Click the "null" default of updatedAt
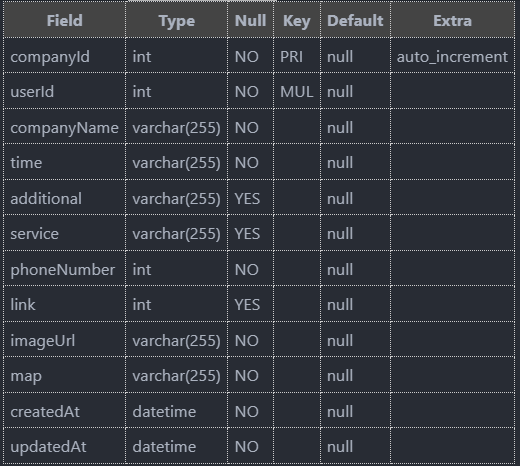Image resolution: width=520 pixels, height=466 pixels. (340, 447)
